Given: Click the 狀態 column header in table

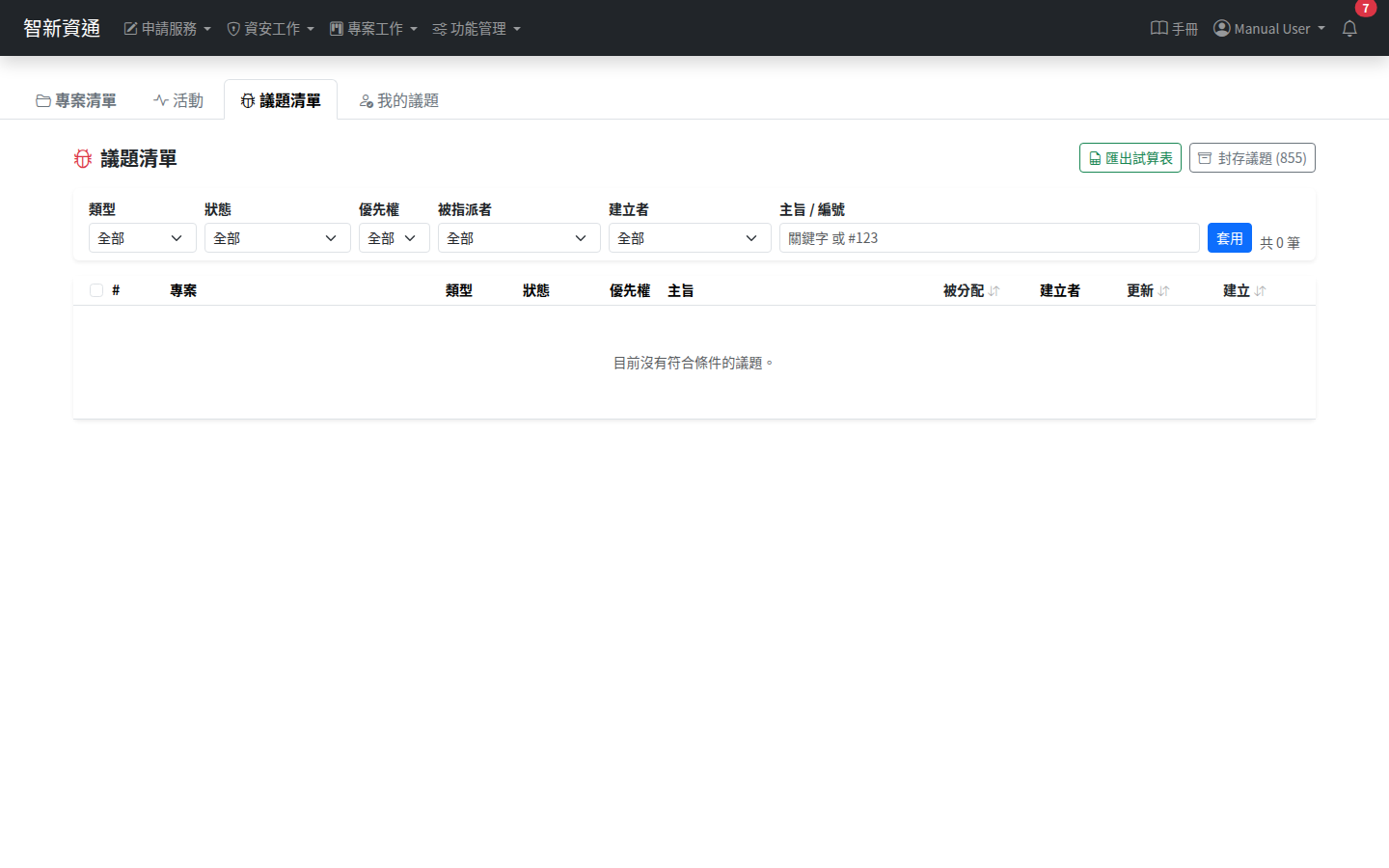Looking at the screenshot, I should coord(536,290).
